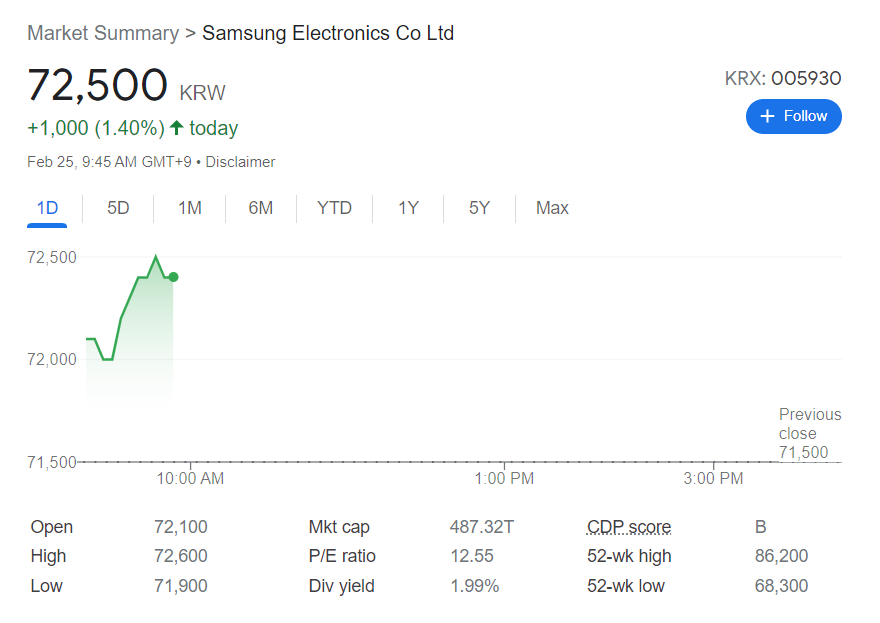Show the Max time range
The image size is (880, 623).
pyautogui.click(x=552, y=208)
